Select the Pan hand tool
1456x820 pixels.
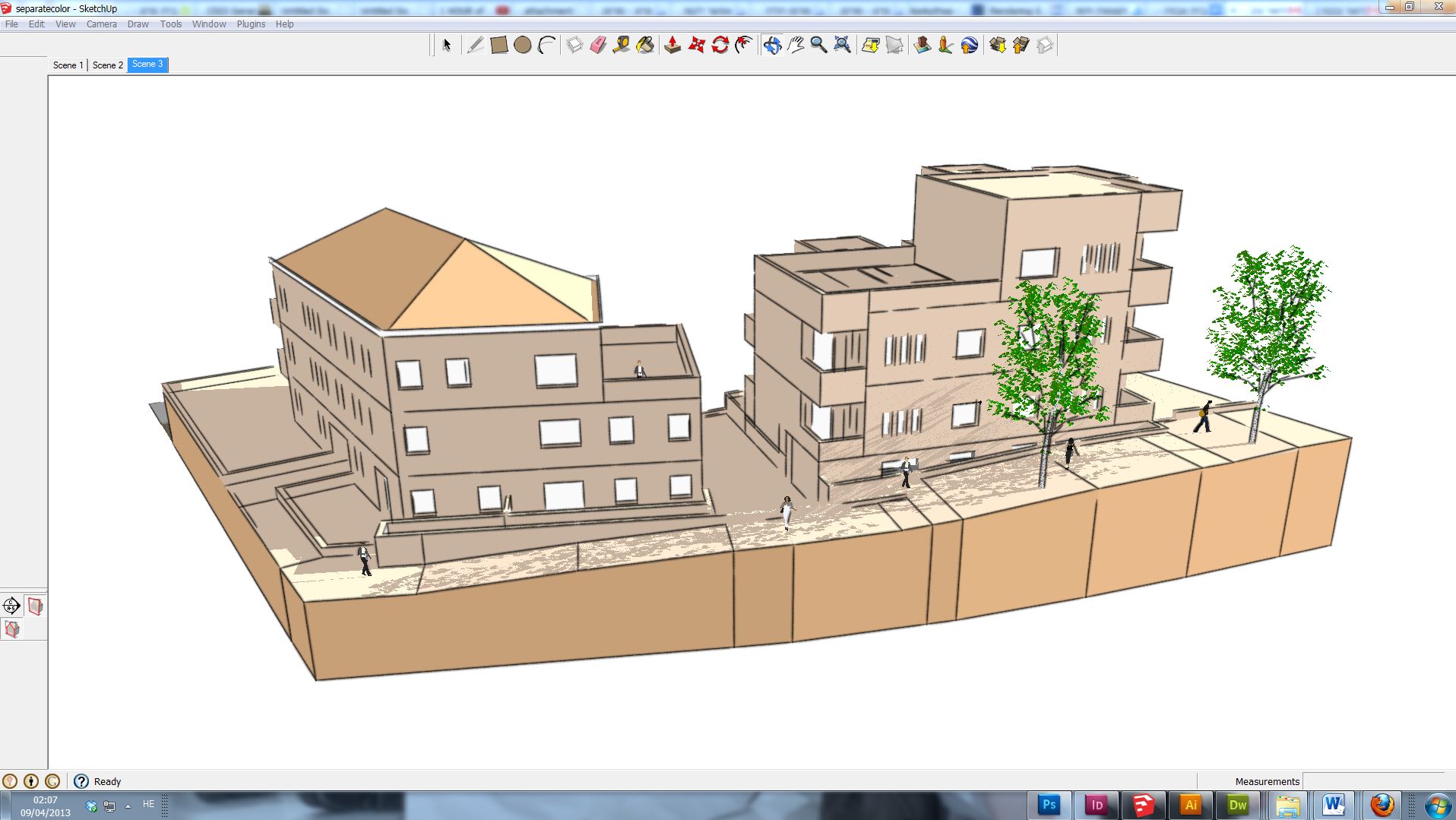coord(796,45)
